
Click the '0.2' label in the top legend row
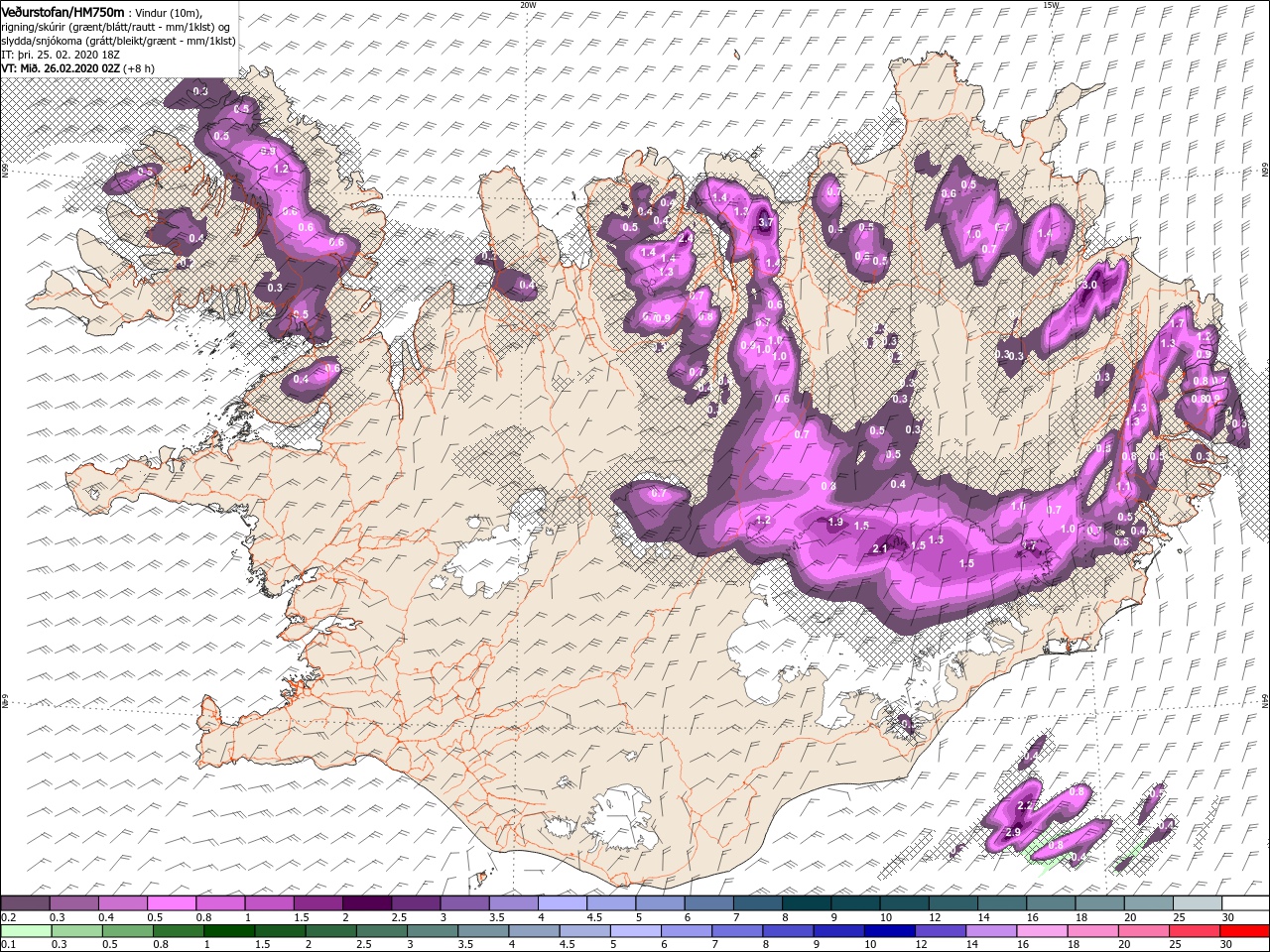pos(8,917)
